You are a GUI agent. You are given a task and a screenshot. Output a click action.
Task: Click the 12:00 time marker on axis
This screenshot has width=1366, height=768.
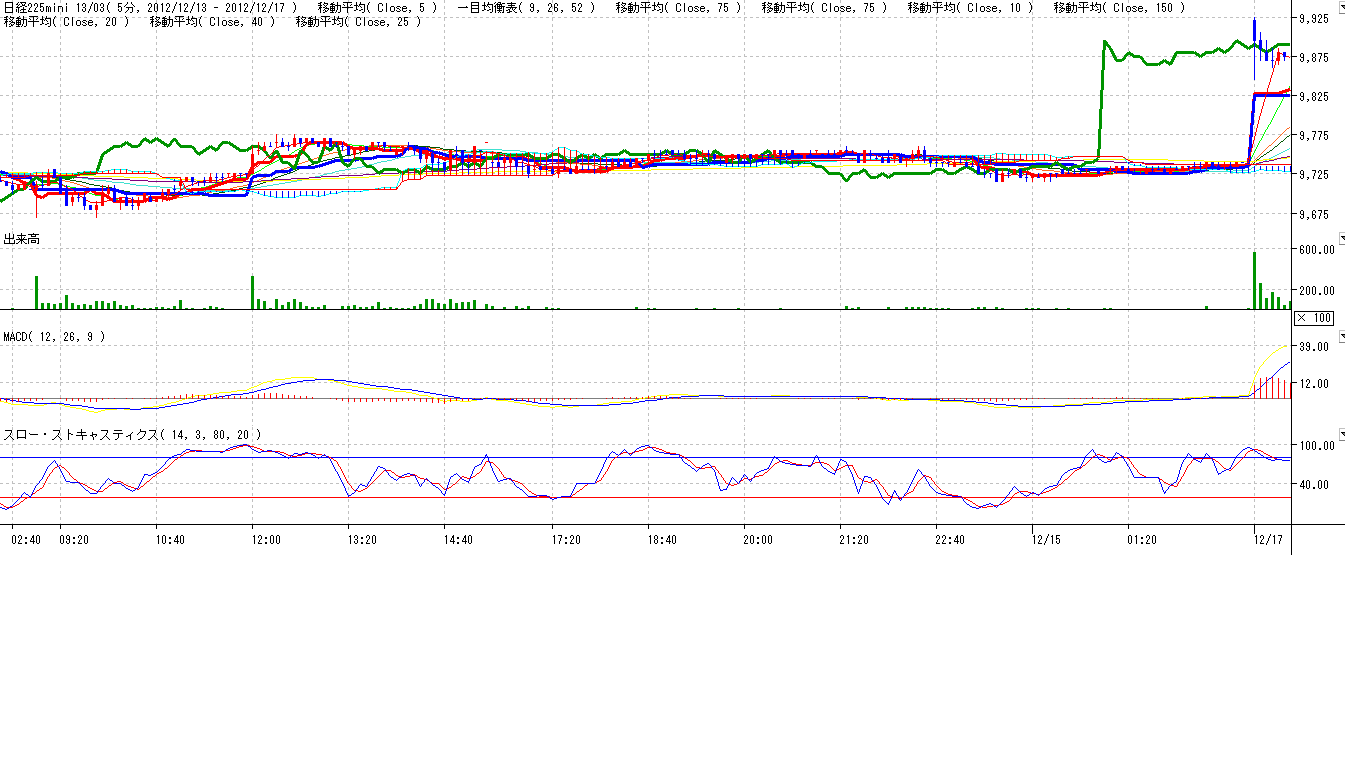(266, 539)
